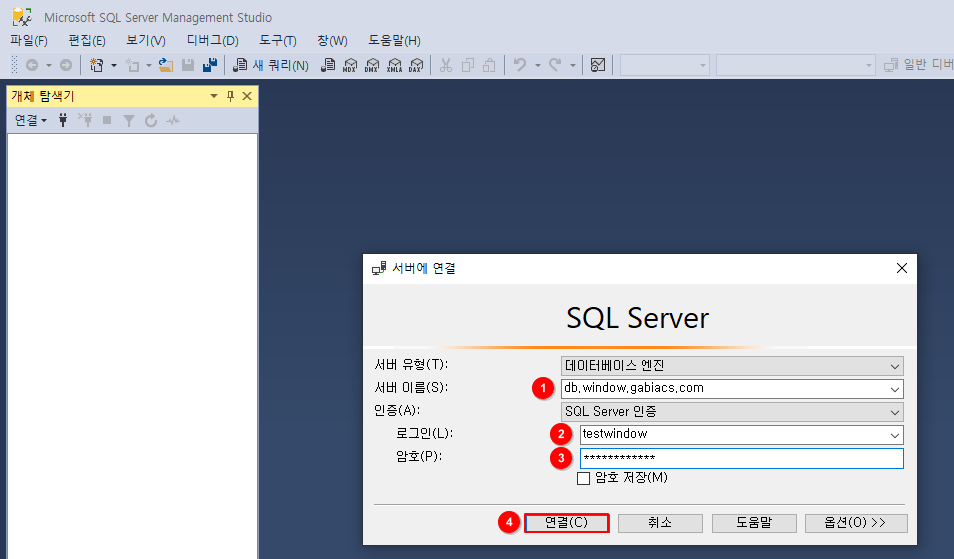The height and width of the screenshot is (559, 954).
Task: Open the 로그인 dropdown arrow
Action: pos(894,436)
